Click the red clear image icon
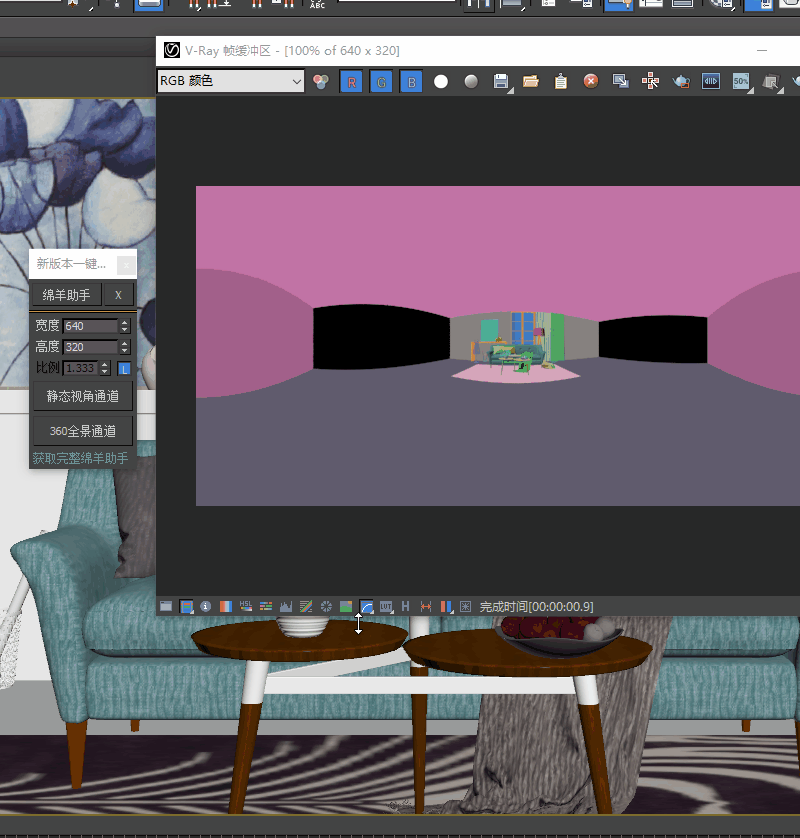Image resolution: width=800 pixels, height=838 pixels. [x=591, y=82]
